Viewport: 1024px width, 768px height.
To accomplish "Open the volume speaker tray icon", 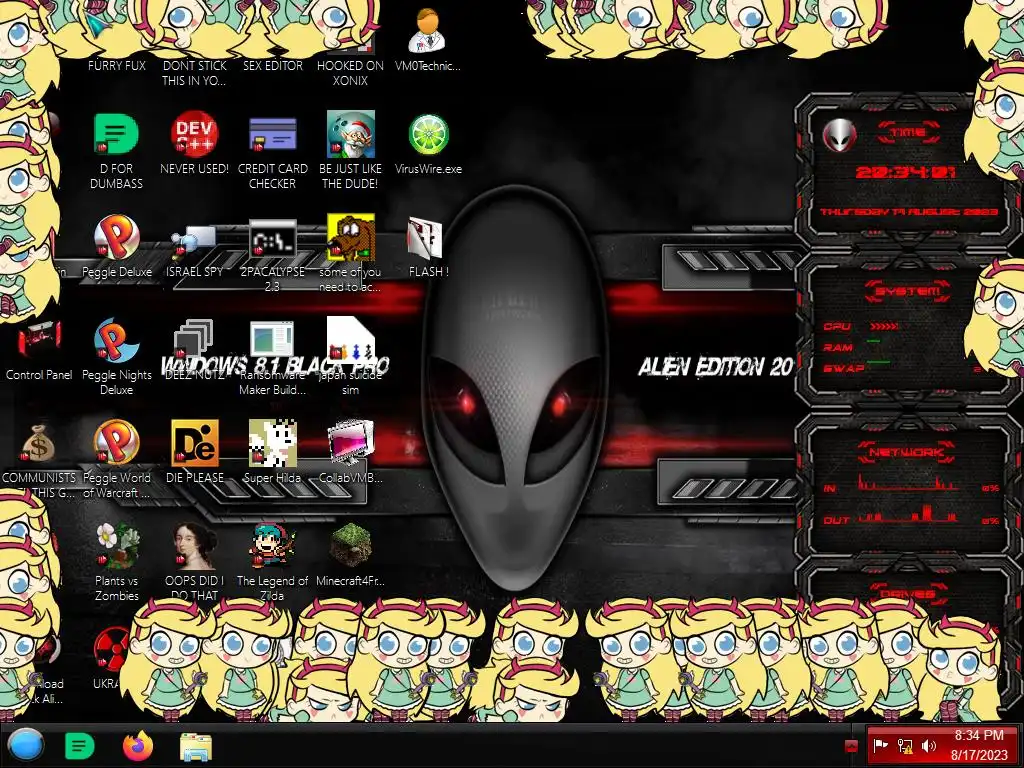I will [x=929, y=745].
